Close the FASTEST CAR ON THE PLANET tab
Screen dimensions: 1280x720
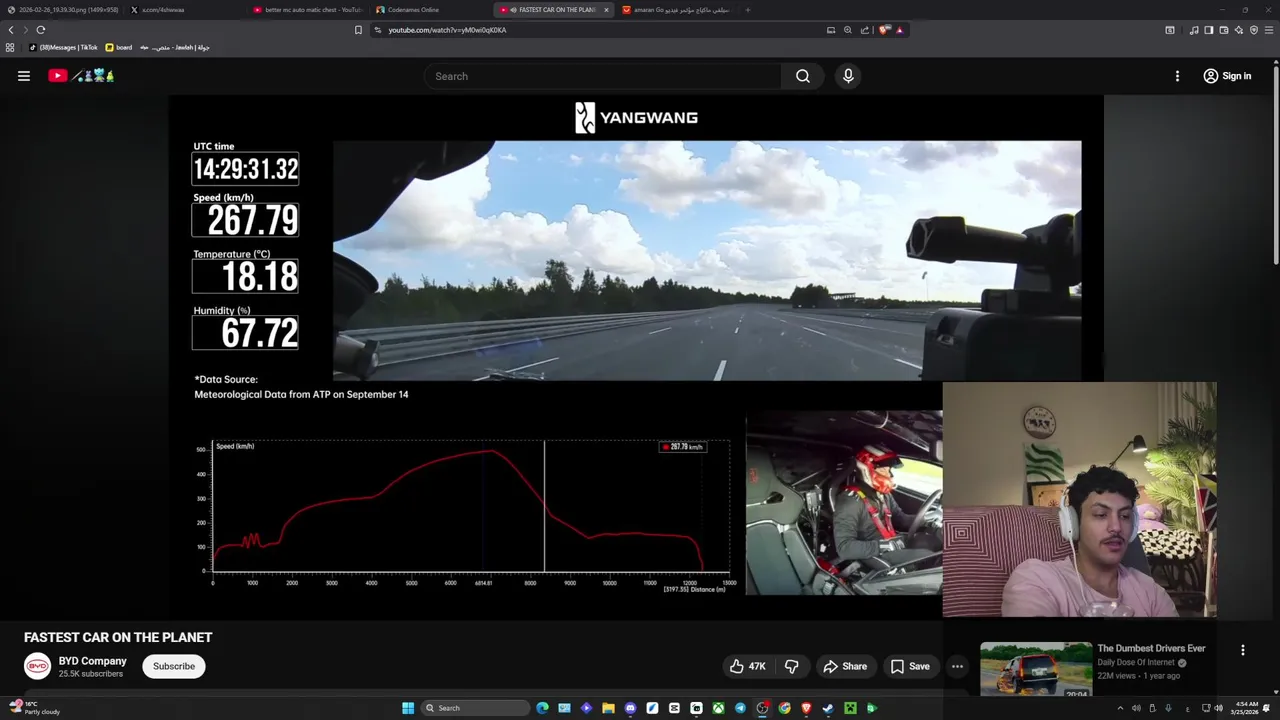[x=606, y=10]
